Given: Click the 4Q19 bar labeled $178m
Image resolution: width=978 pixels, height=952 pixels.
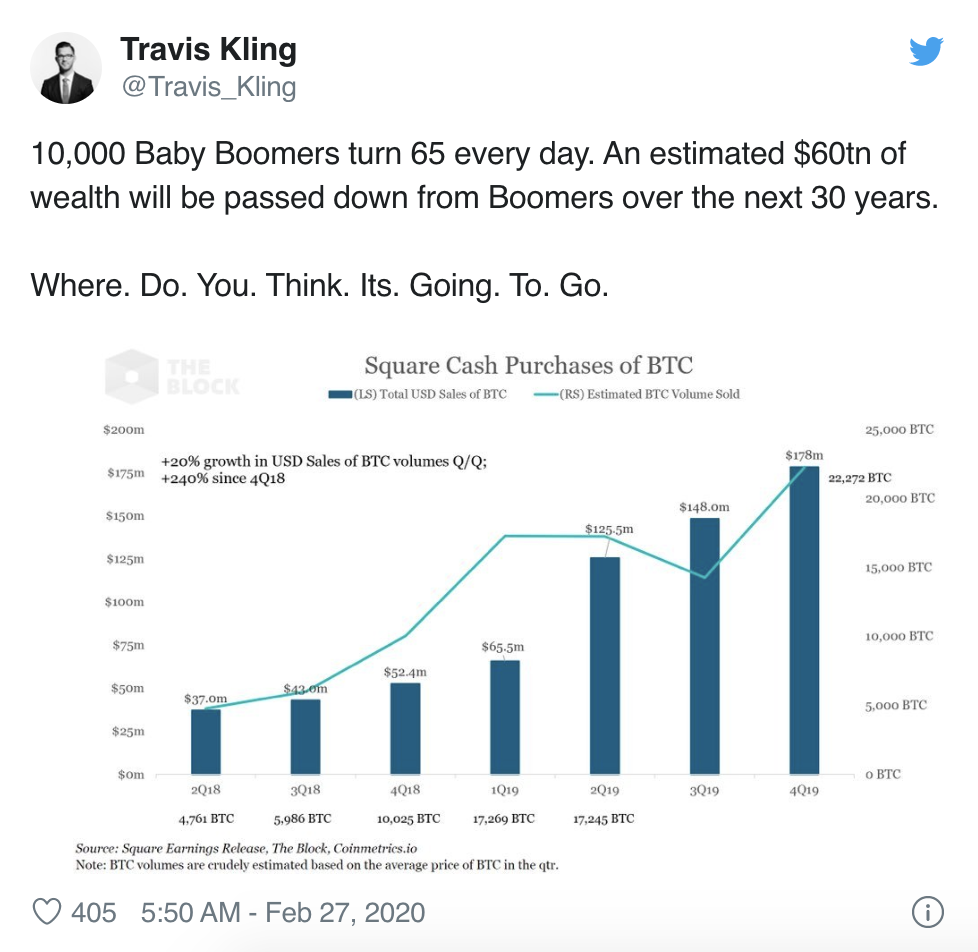Looking at the screenshot, I should pos(804,620).
